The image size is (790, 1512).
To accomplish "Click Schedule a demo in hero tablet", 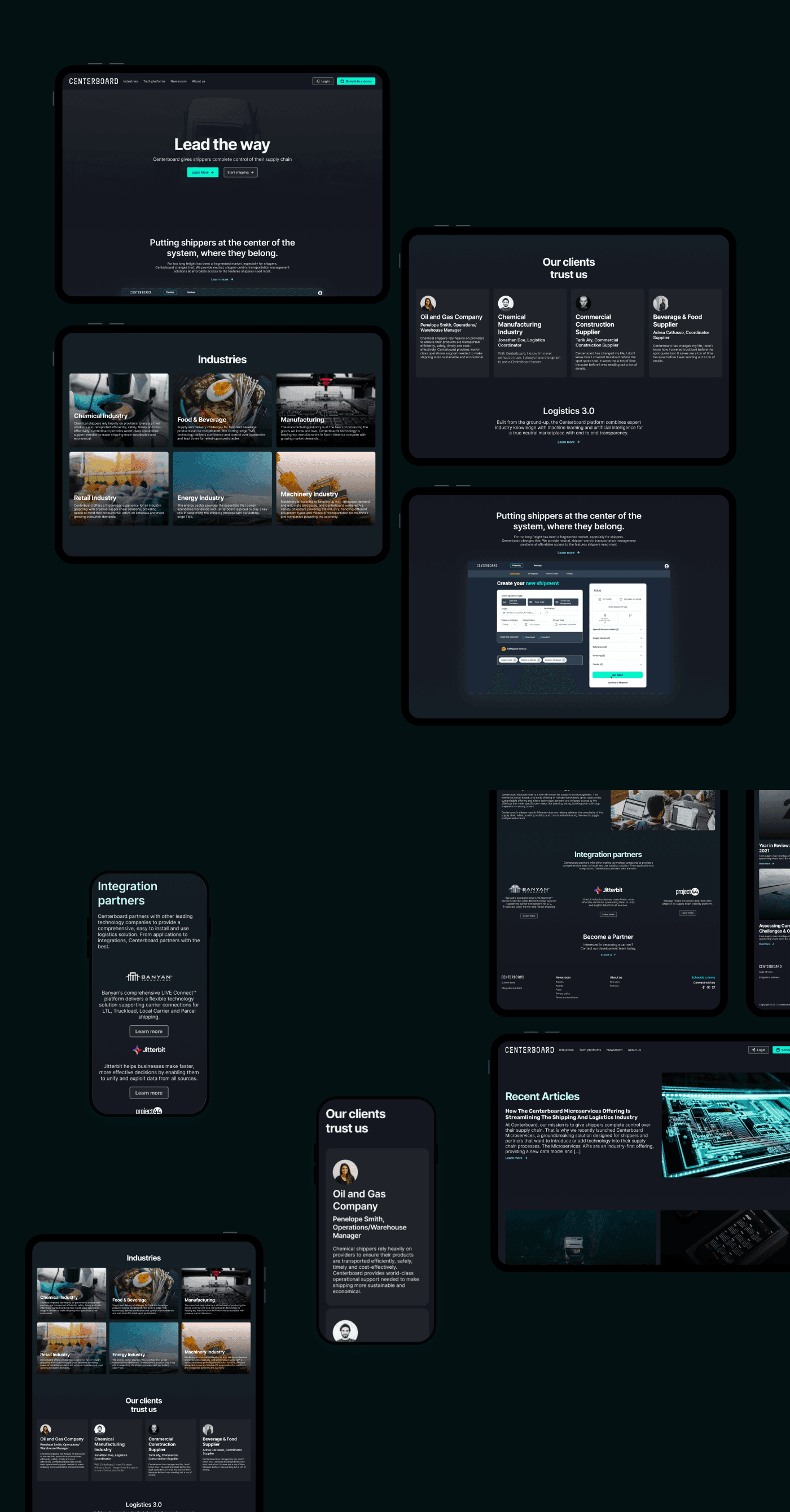I will click(x=356, y=82).
